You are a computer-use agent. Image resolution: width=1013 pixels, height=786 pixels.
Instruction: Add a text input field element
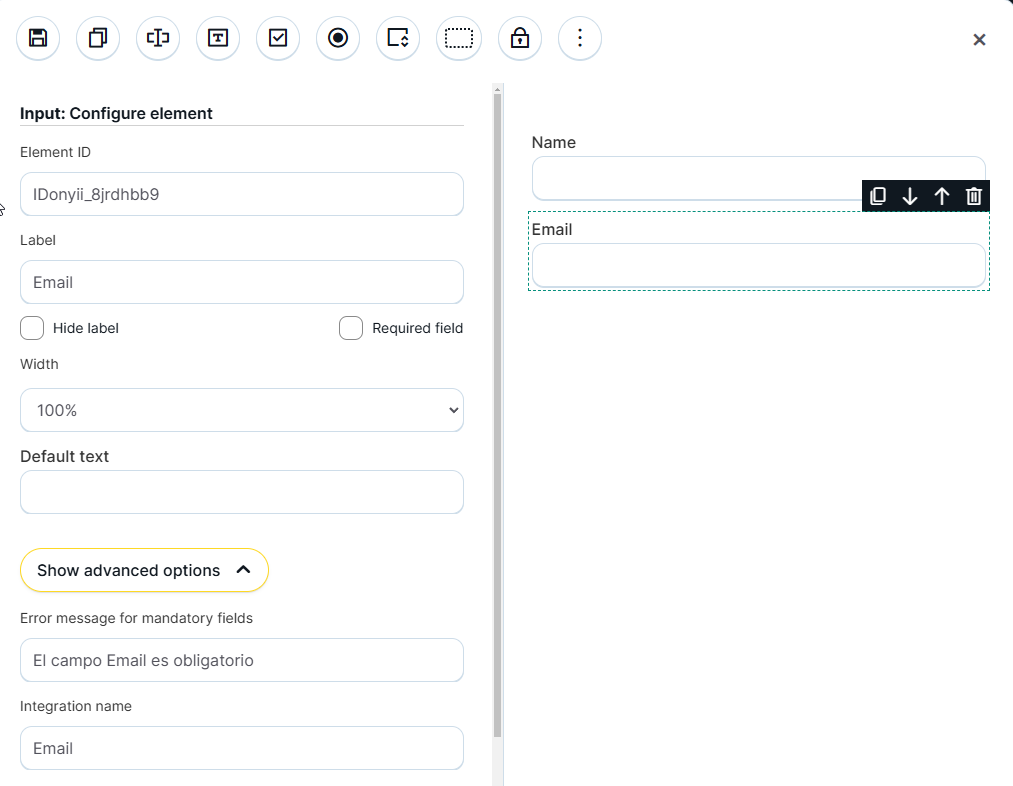pos(158,39)
